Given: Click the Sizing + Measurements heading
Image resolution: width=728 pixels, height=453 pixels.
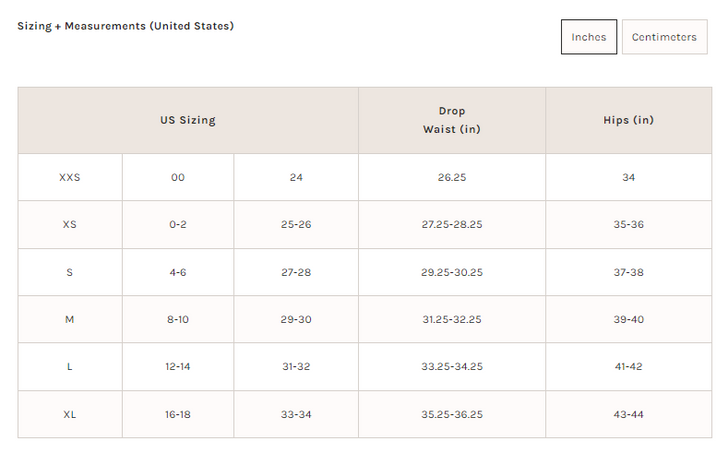Looking at the screenshot, I should [x=126, y=25].
